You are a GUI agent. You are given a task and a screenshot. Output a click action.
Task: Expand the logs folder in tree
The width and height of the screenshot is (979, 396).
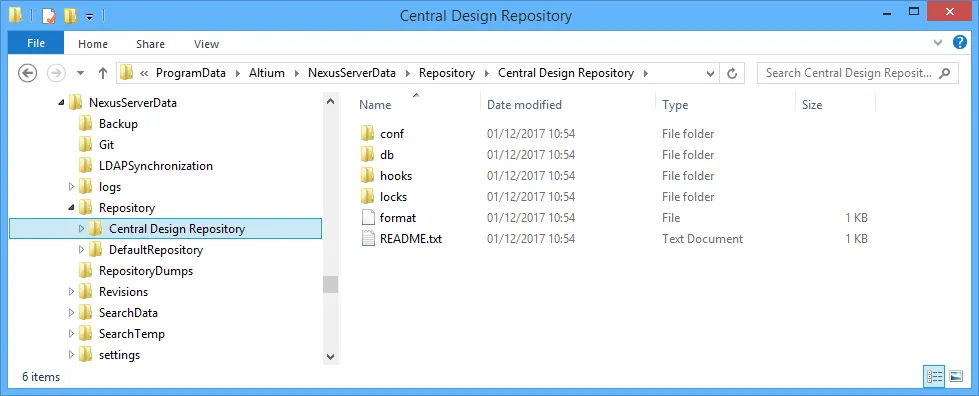tap(71, 186)
